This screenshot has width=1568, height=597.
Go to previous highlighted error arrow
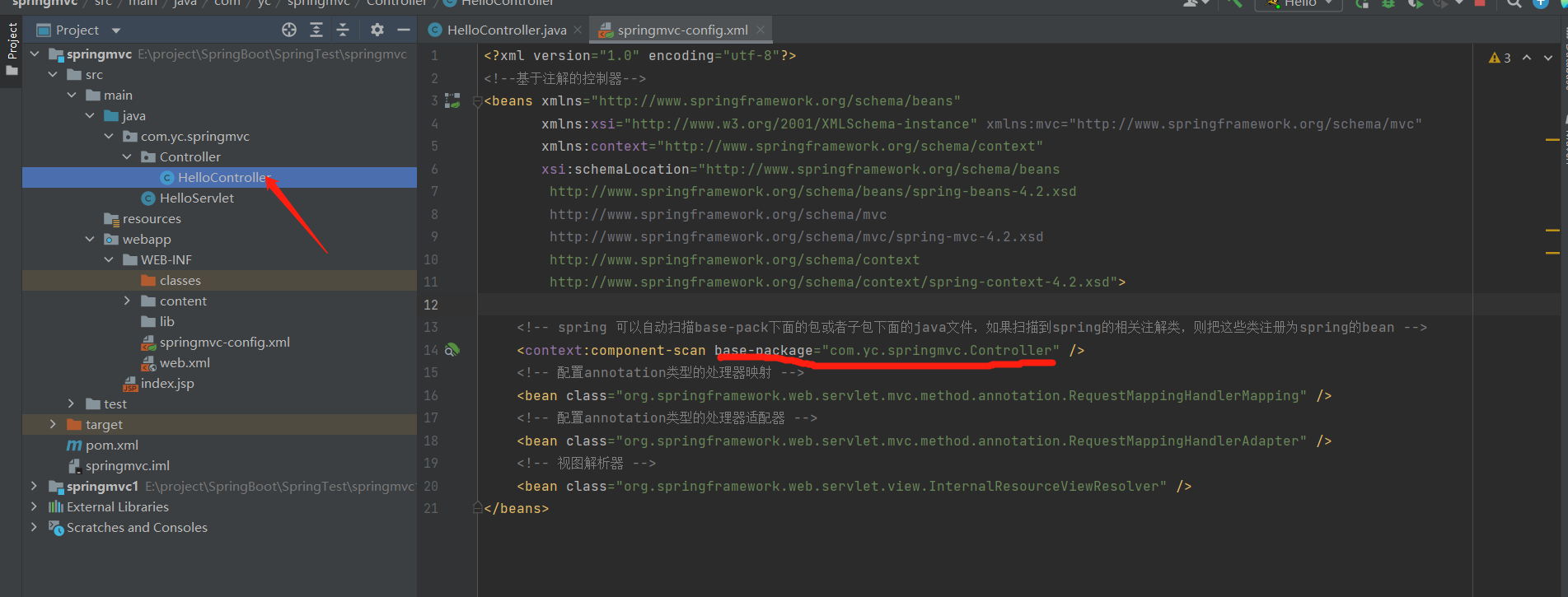(x=1527, y=58)
